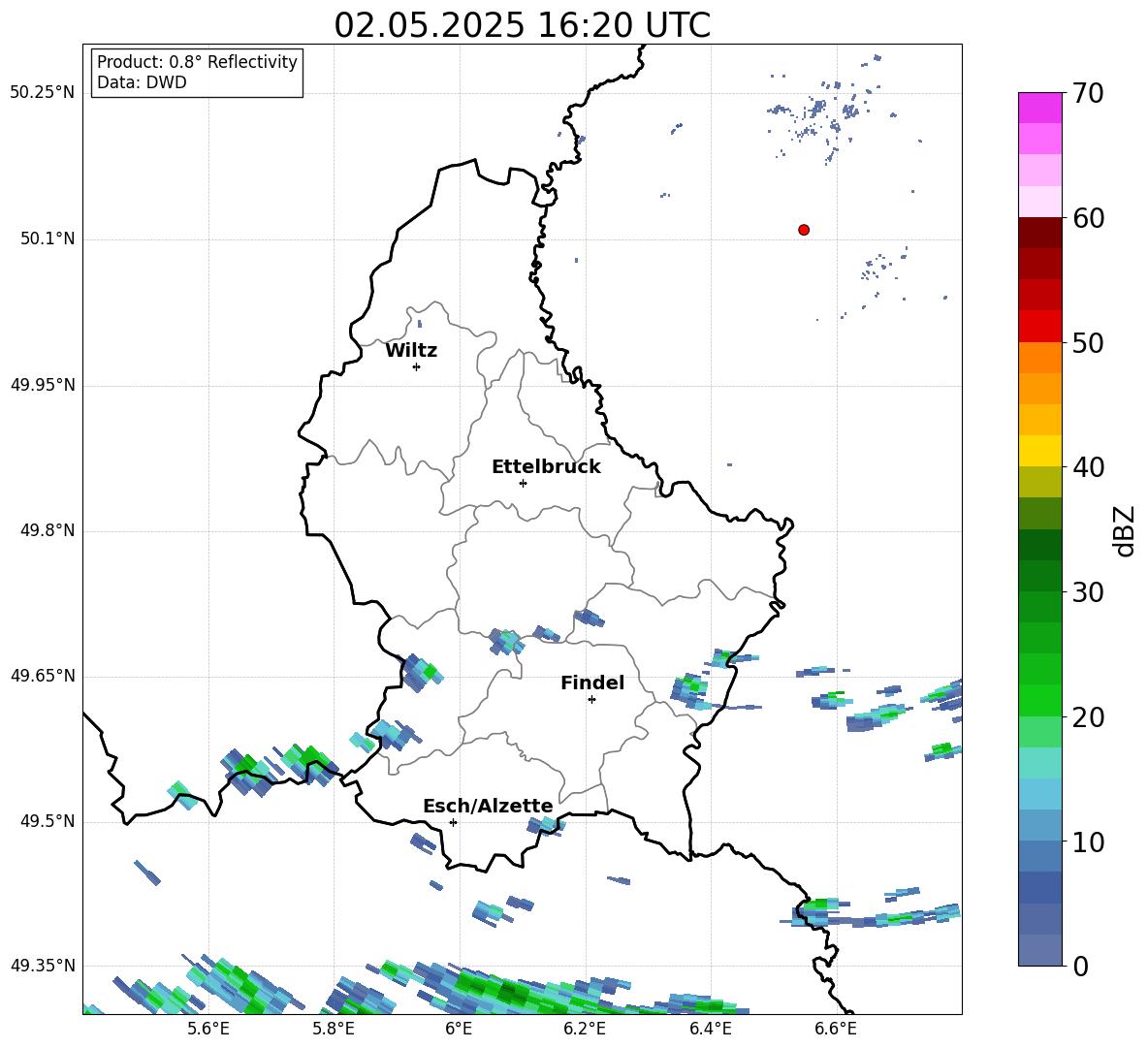
Task: Click the title 02.05.2025 16:20 UTC
Action: pyautogui.click(x=522, y=25)
